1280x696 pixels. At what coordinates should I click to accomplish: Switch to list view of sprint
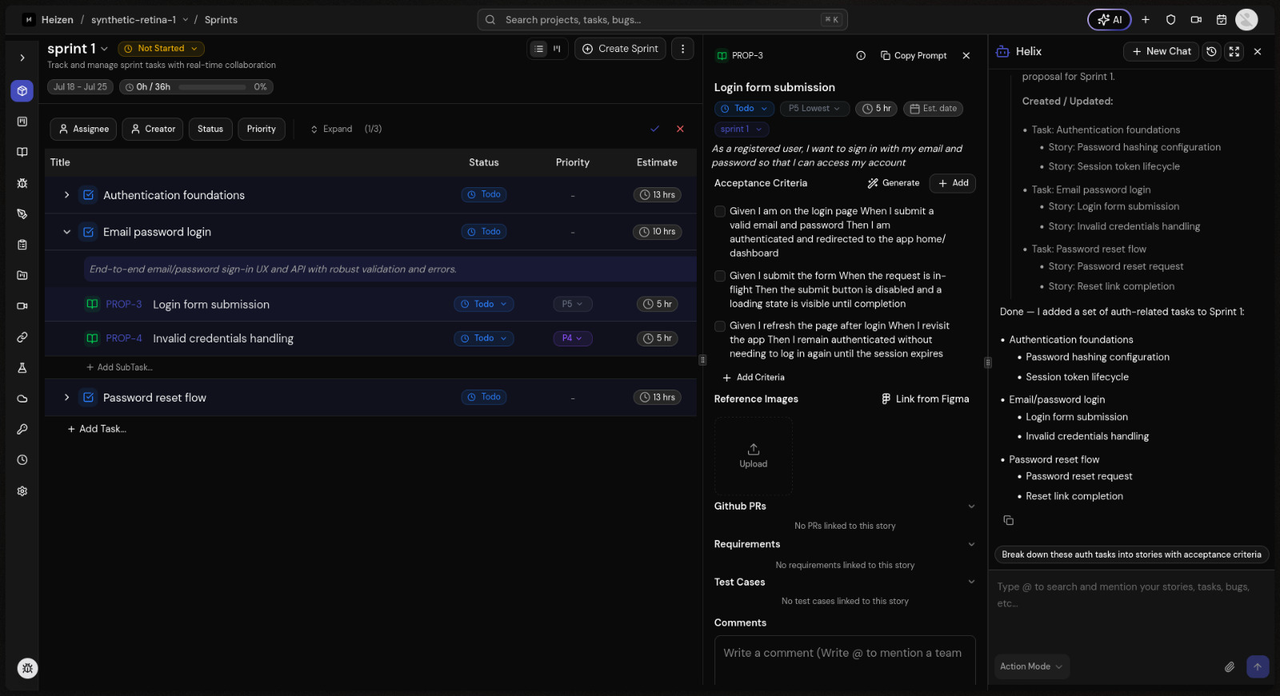coord(539,48)
